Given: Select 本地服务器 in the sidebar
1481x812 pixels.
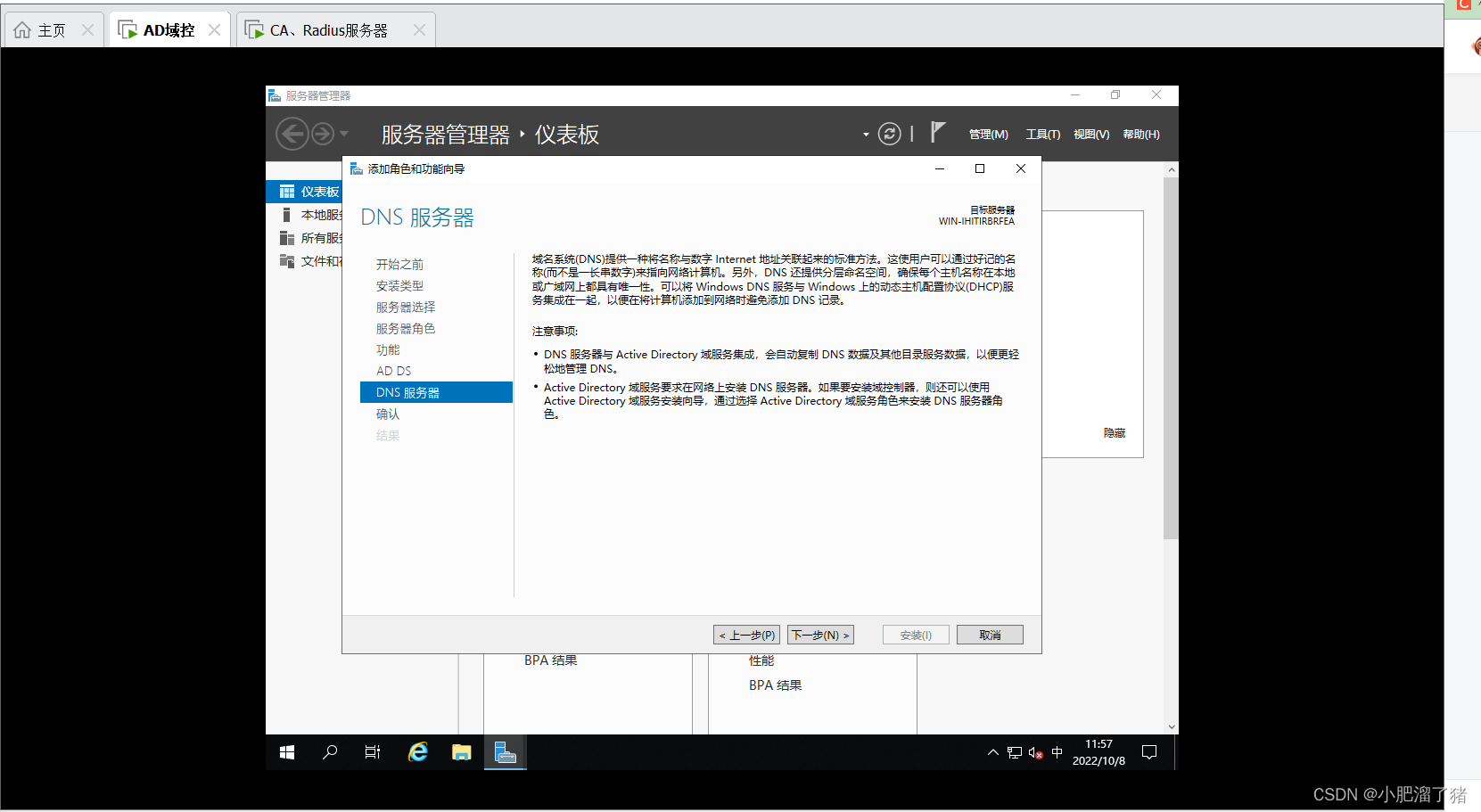Looking at the screenshot, I should (305, 215).
